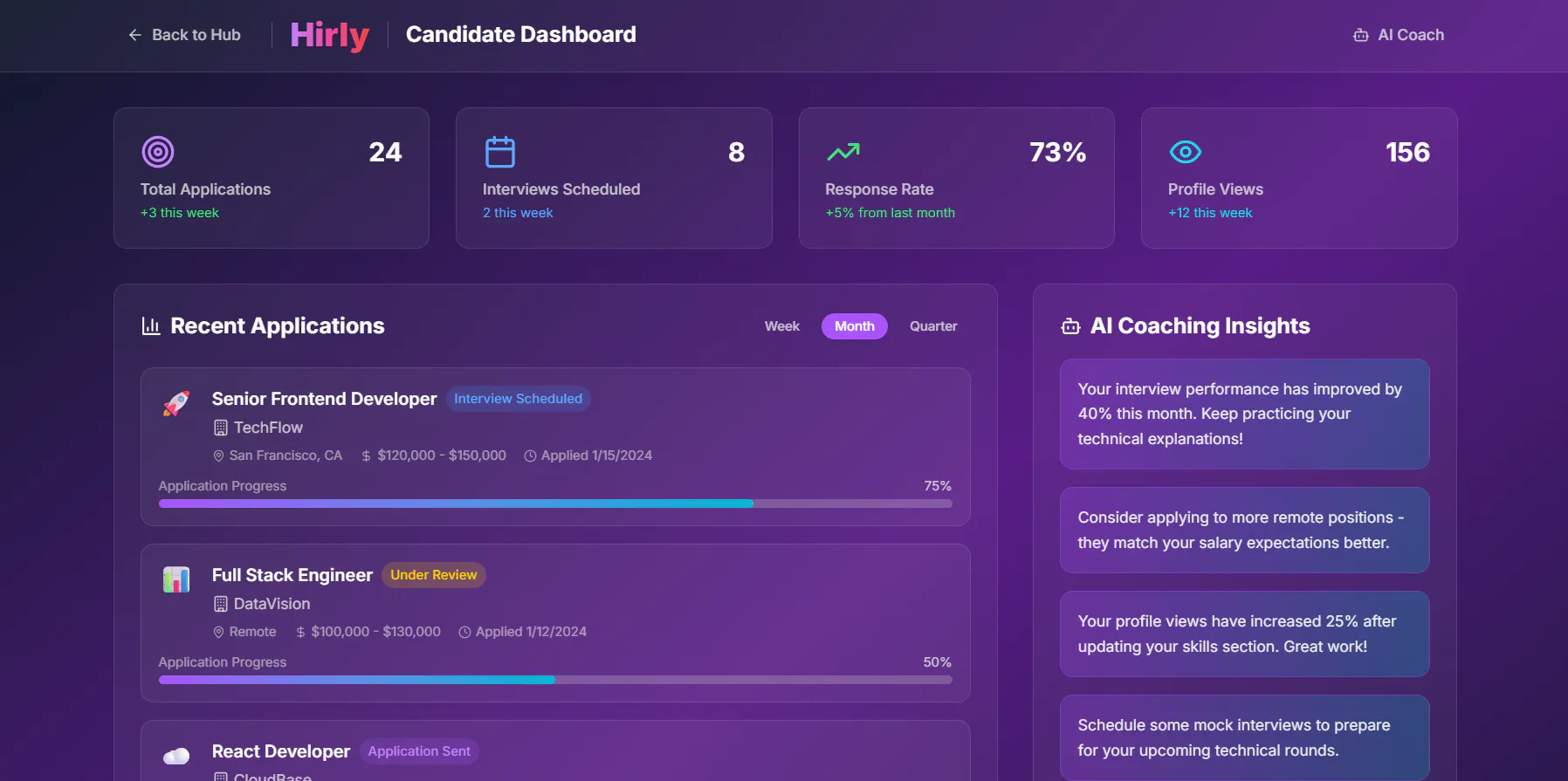The image size is (1568, 781).
Task: Open the Response Rate stat card
Action: 957,178
